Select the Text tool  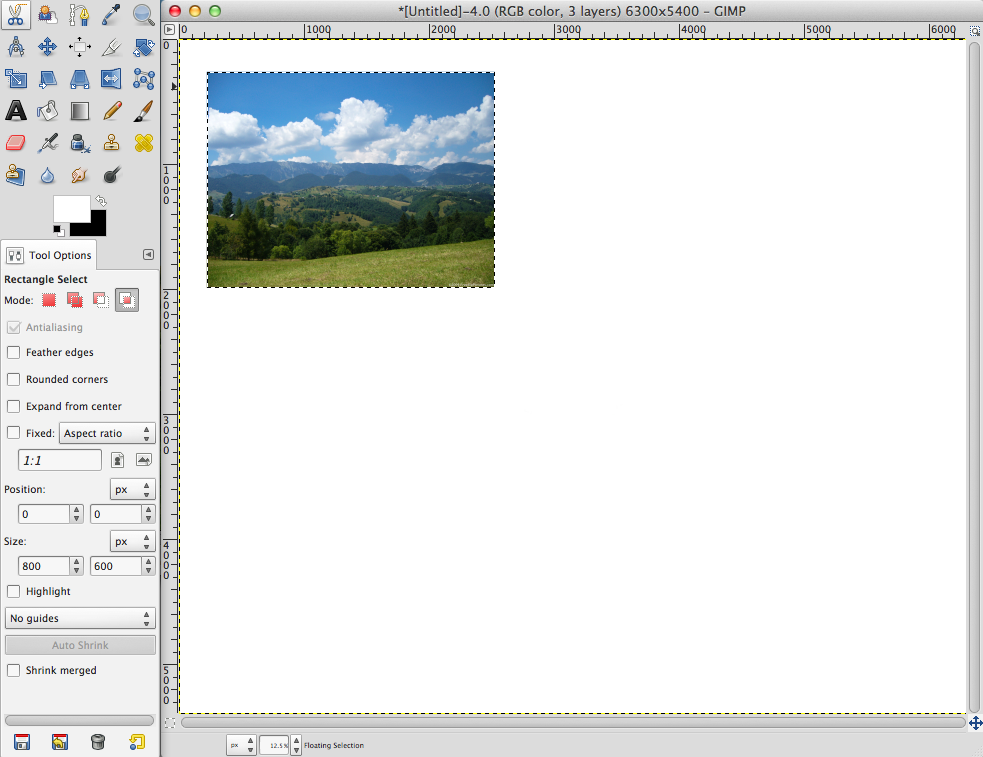click(x=16, y=111)
